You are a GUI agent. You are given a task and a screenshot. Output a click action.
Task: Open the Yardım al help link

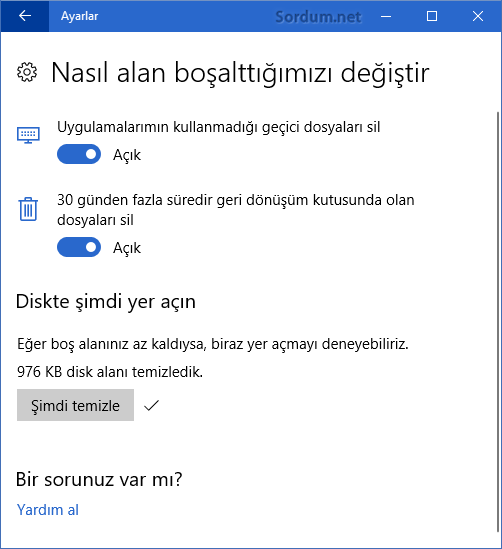click(x=48, y=510)
